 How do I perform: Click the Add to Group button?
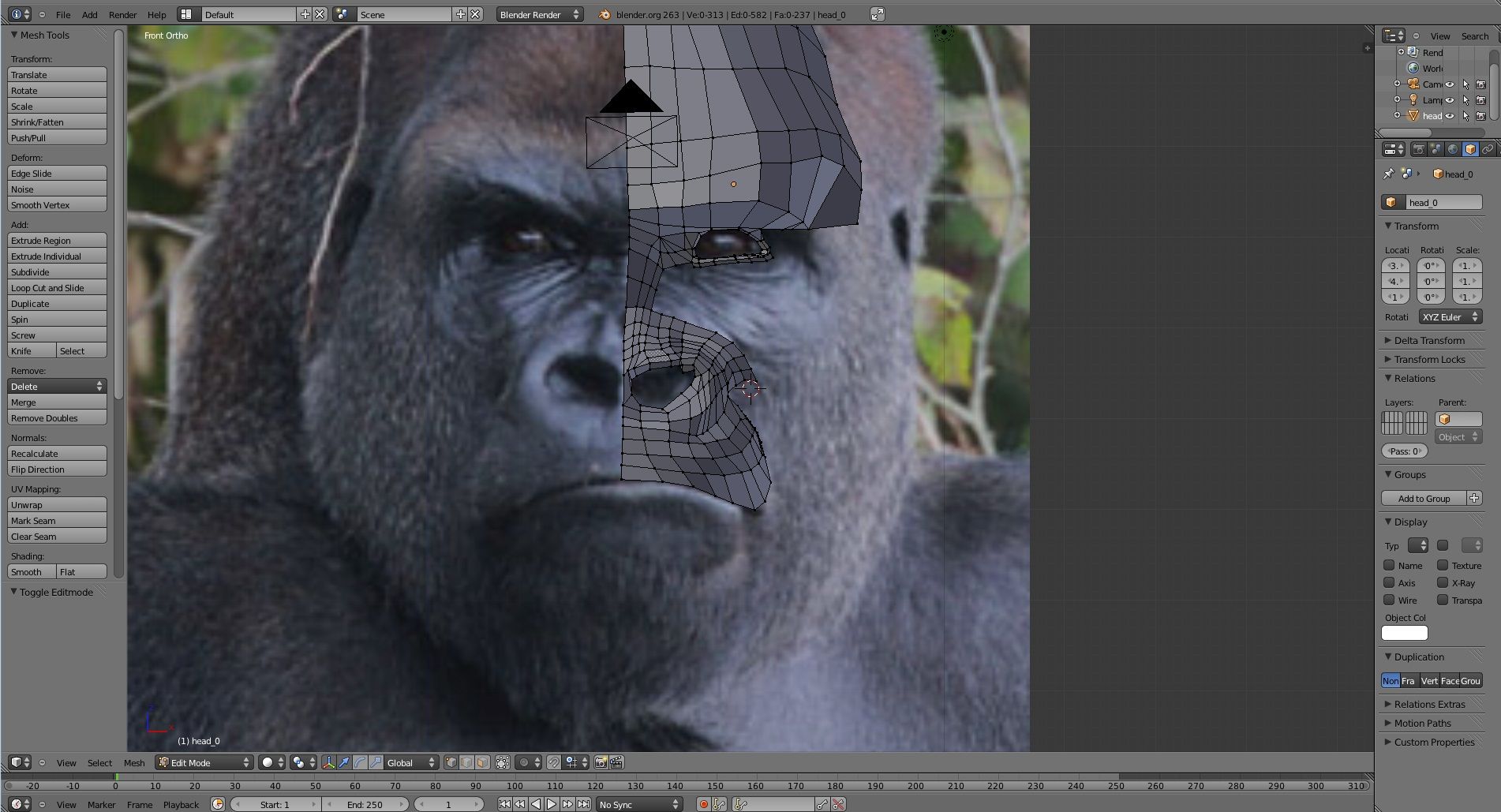[x=1424, y=499]
